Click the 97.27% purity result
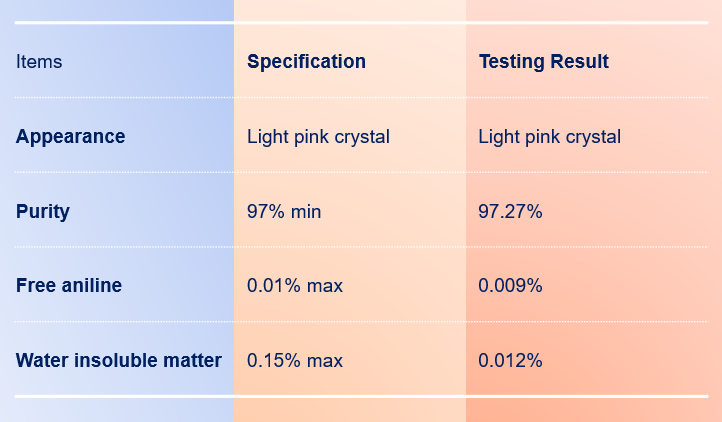722x422 pixels. coord(510,211)
